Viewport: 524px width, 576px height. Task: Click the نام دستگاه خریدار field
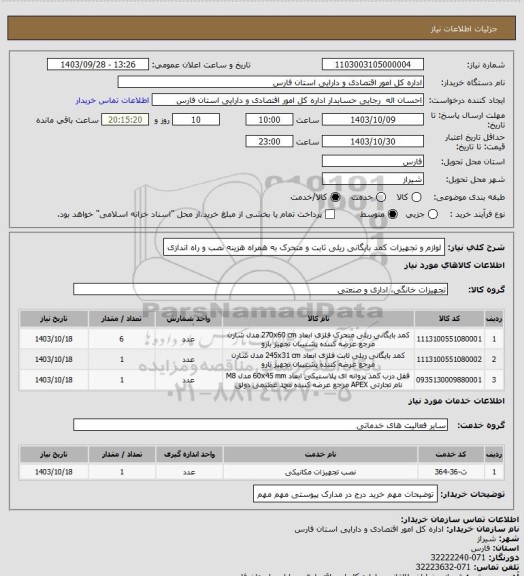(270, 82)
